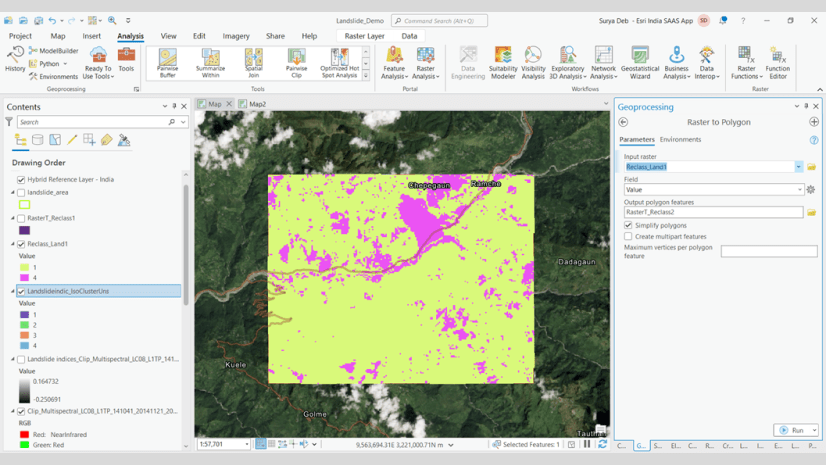Launch the Suitability Modeler
The height and width of the screenshot is (465, 826).
pyautogui.click(x=503, y=63)
